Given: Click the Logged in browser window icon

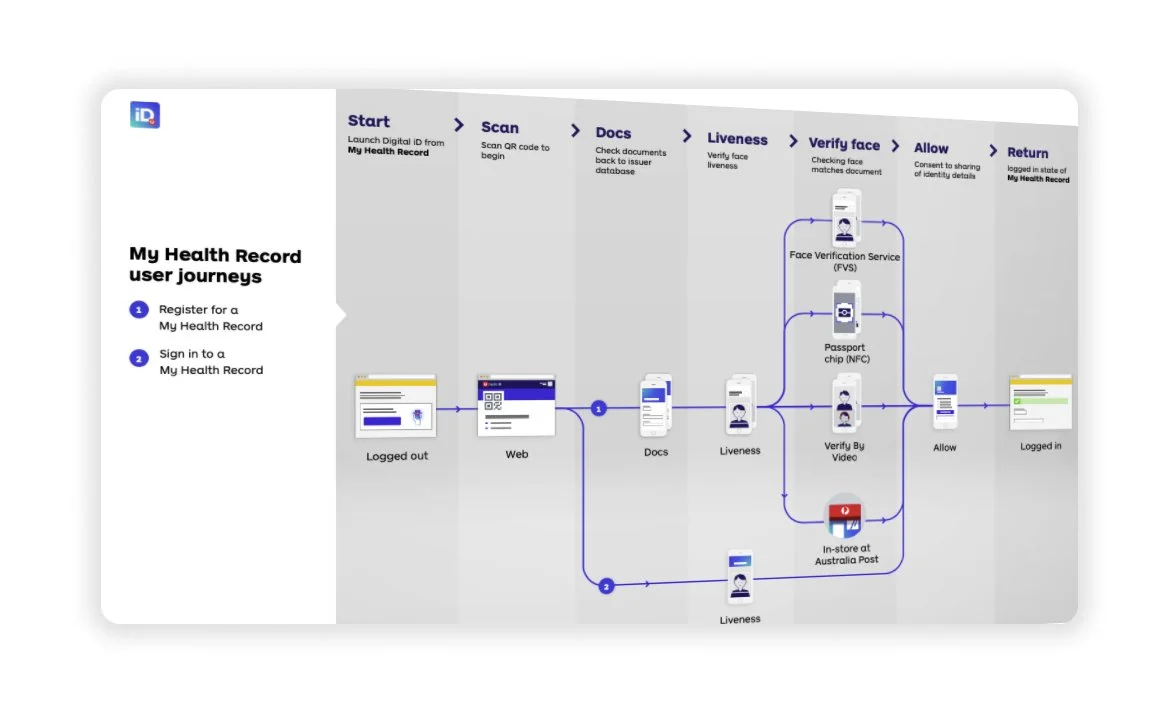Looking at the screenshot, I should coord(1040,402).
